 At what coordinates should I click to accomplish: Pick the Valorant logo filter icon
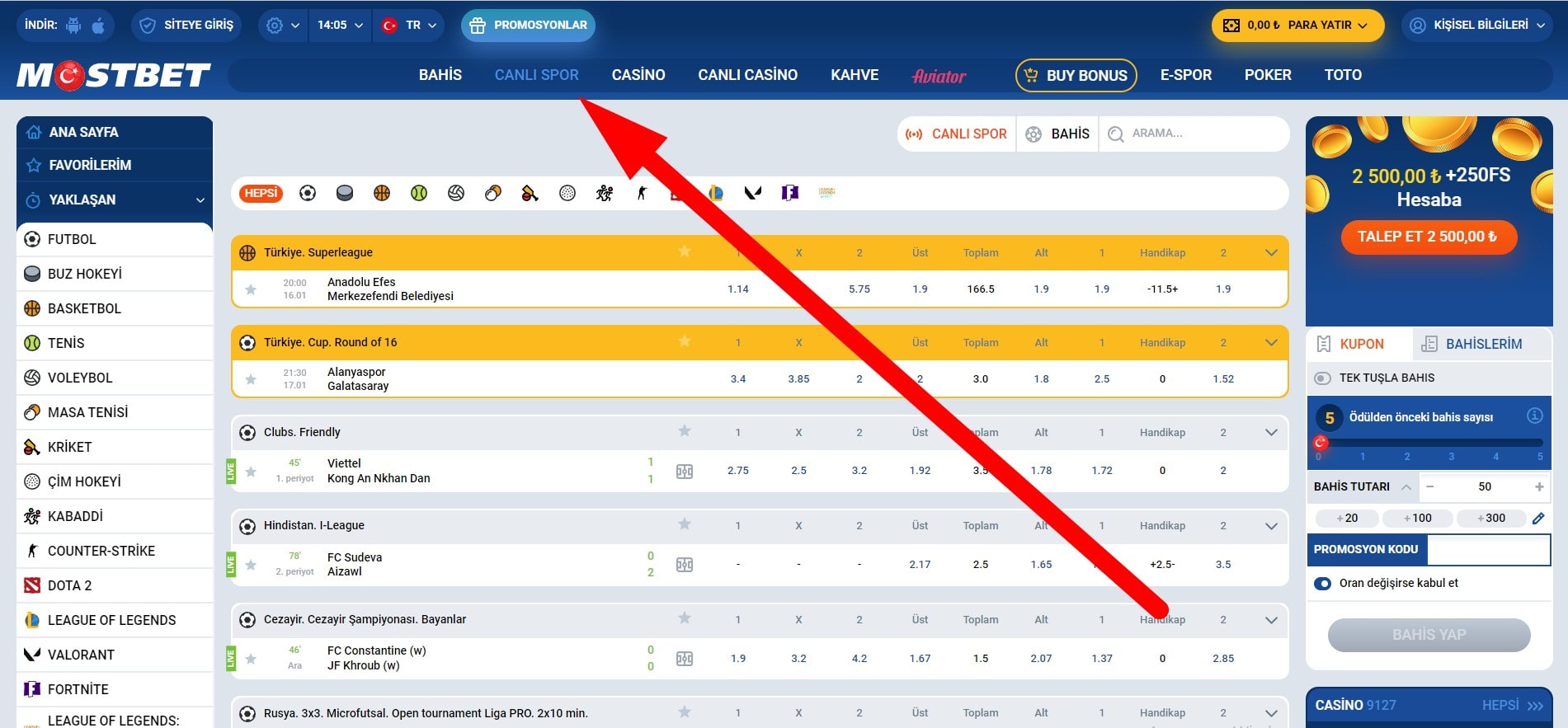[752, 193]
